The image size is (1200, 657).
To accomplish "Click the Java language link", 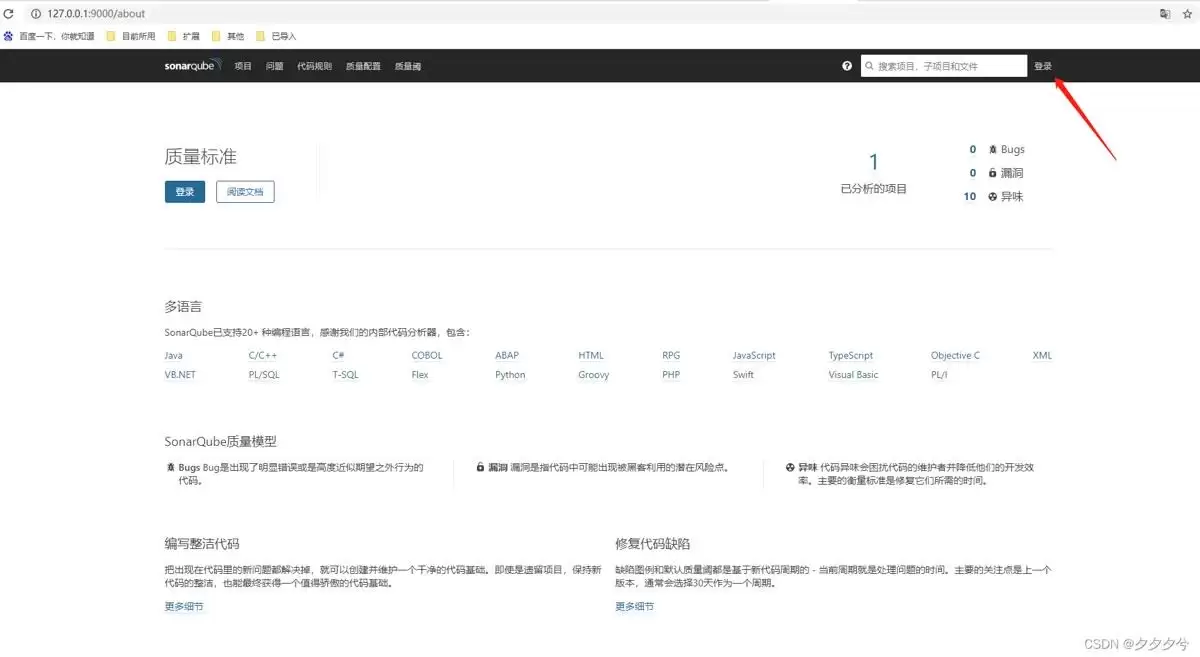I will 174,355.
